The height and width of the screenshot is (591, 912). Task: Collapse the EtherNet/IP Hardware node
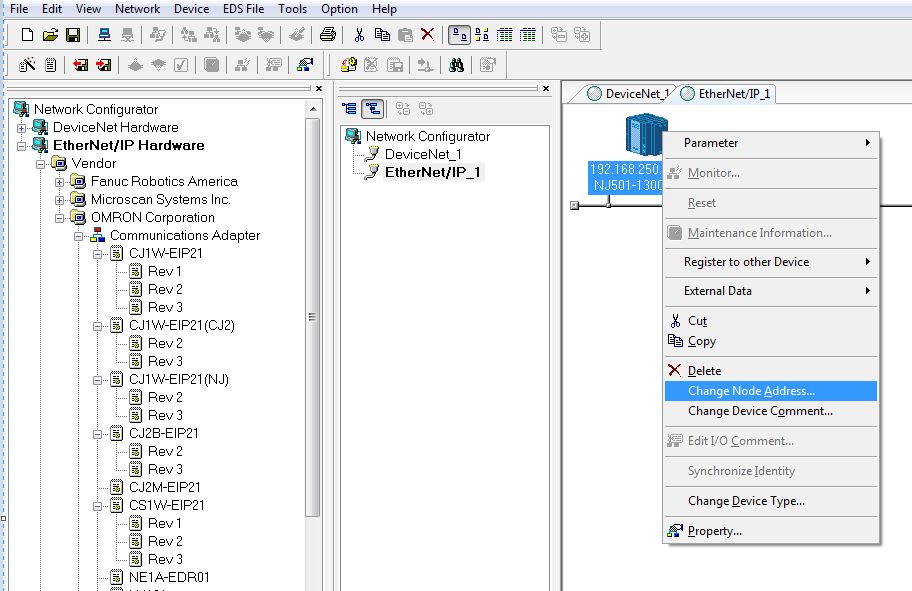pos(22,145)
